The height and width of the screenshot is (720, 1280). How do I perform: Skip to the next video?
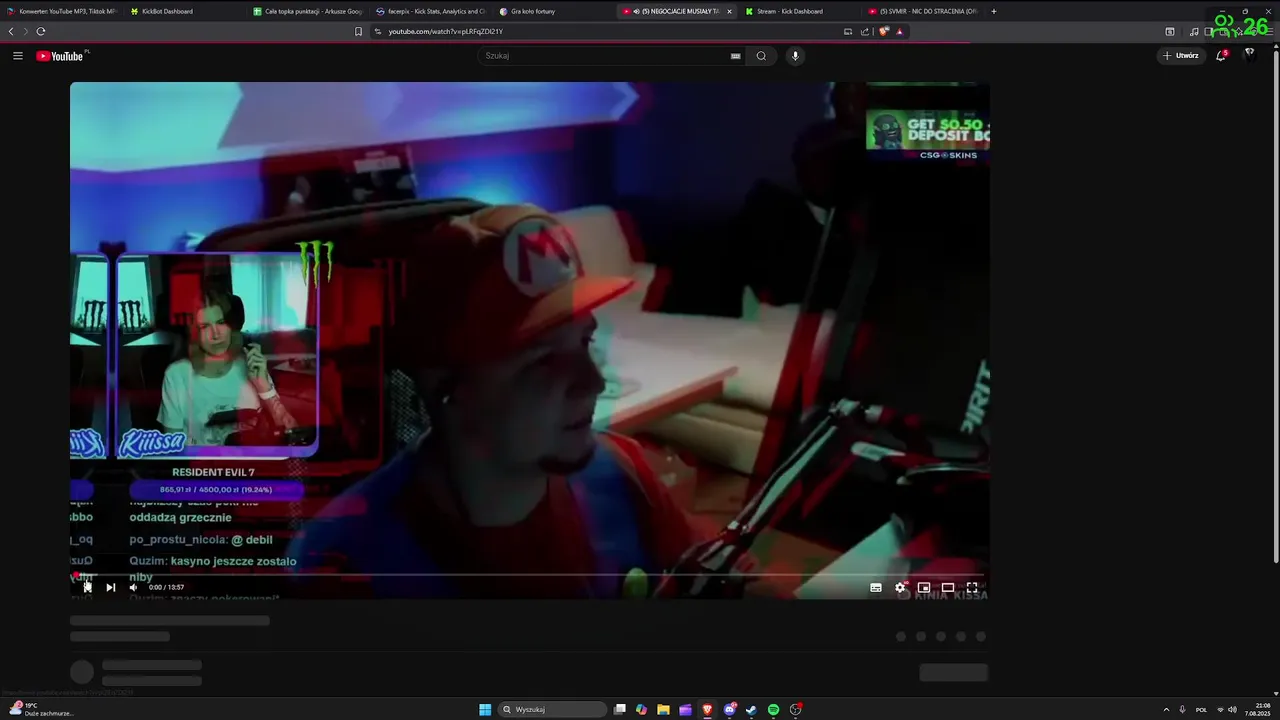pos(110,587)
